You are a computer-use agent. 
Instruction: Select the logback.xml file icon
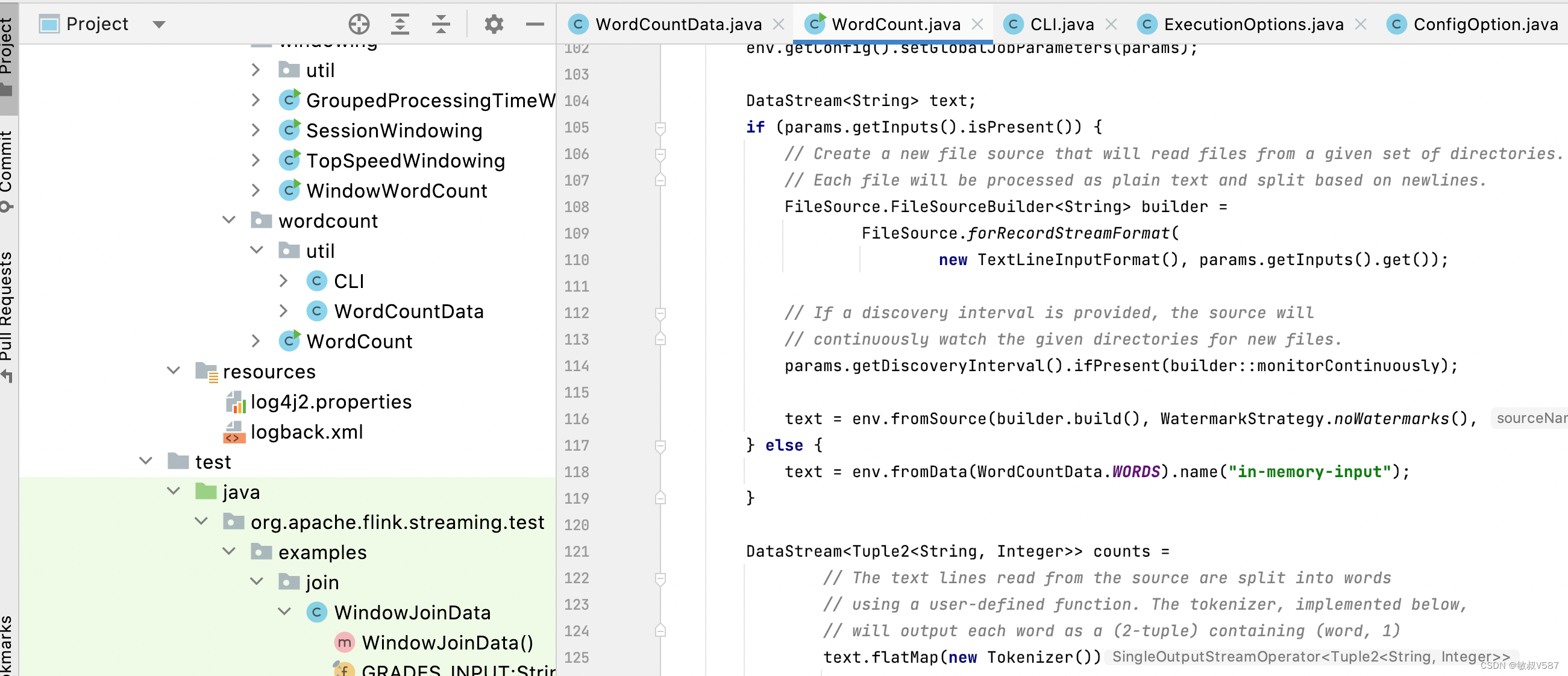[235, 431]
